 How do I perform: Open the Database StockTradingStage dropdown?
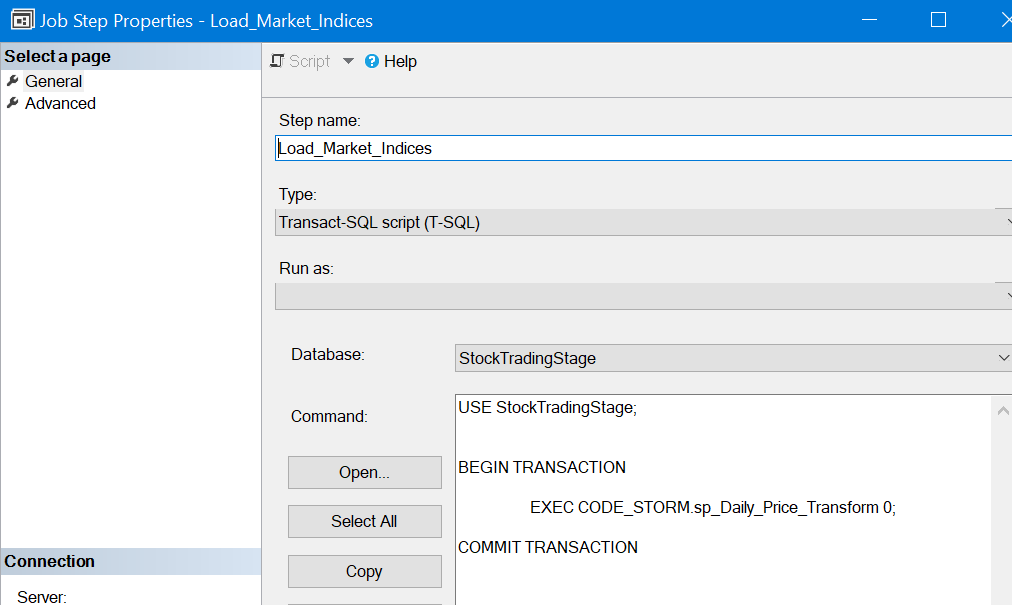pos(733,358)
